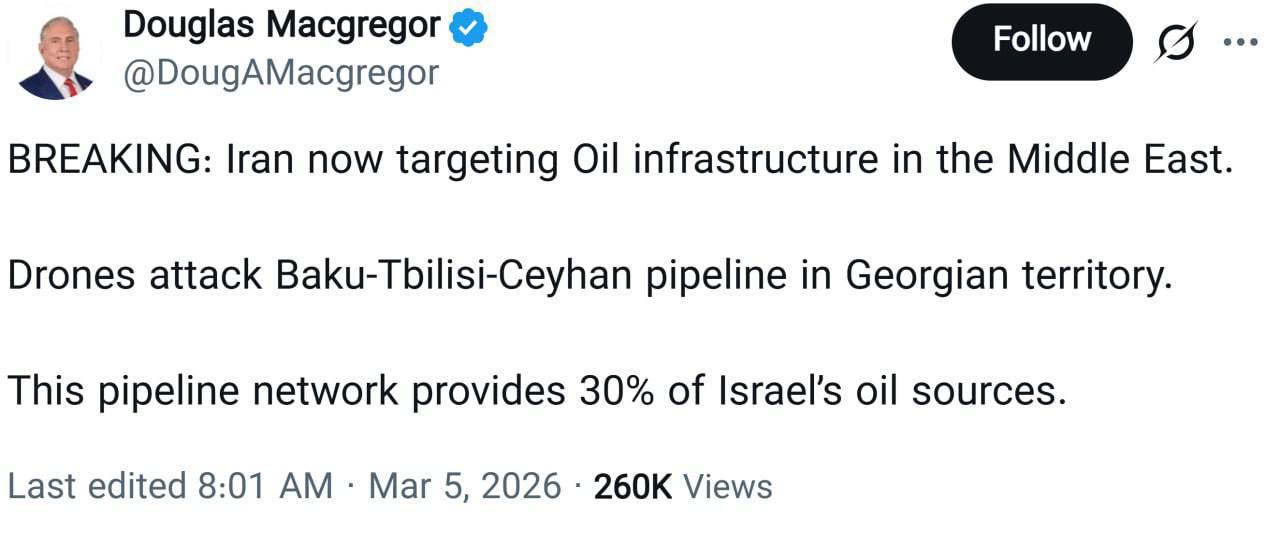
Task: Click "Georgian territory" in the tweet
Action: [1008, 275]
